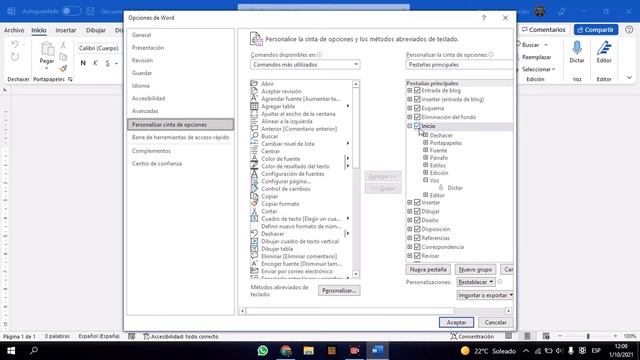Screen dimensions: 640x360
Task: Click the dialog horizontal scrollbar track
Action: (375, 311)
